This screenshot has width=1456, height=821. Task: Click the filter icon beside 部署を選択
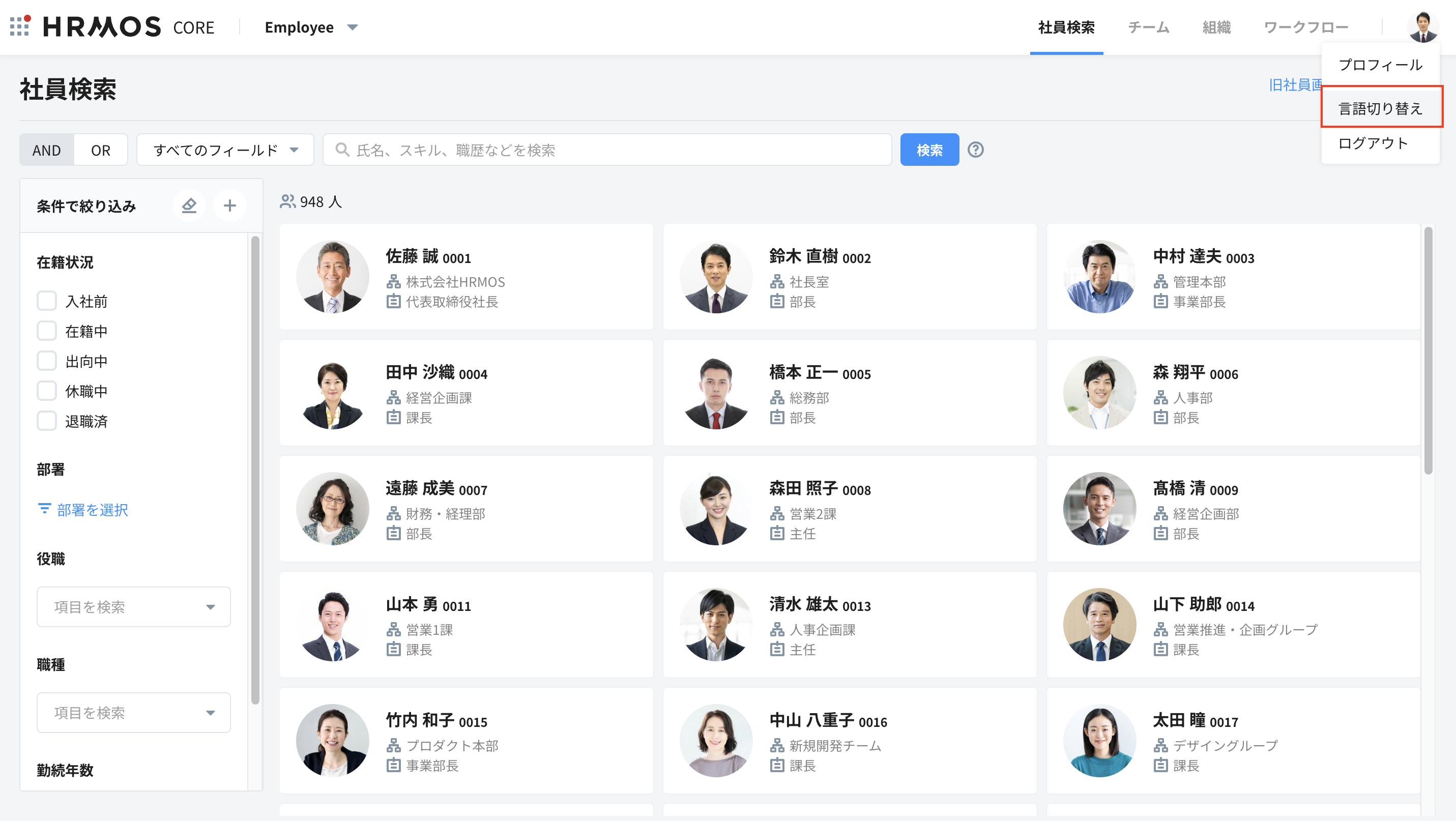(x=44, y=509)
